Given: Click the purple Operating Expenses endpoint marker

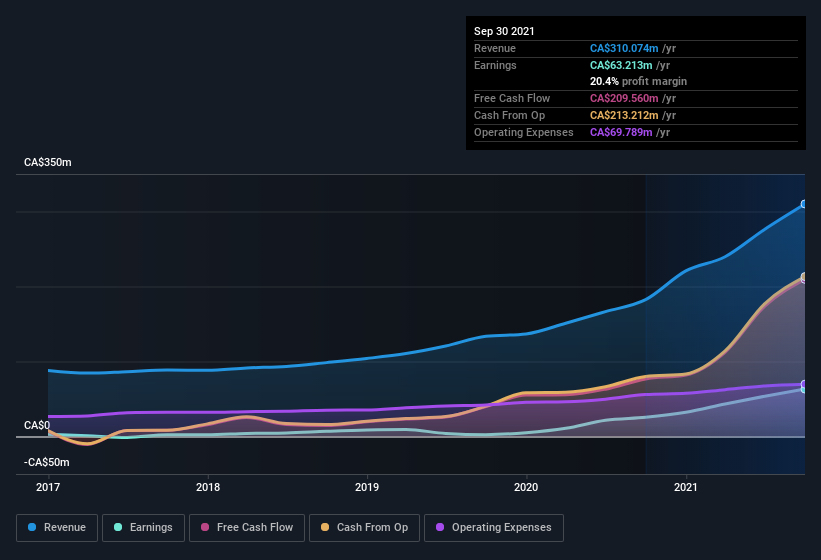Looking at the screenshot, I should pos(804,384).
